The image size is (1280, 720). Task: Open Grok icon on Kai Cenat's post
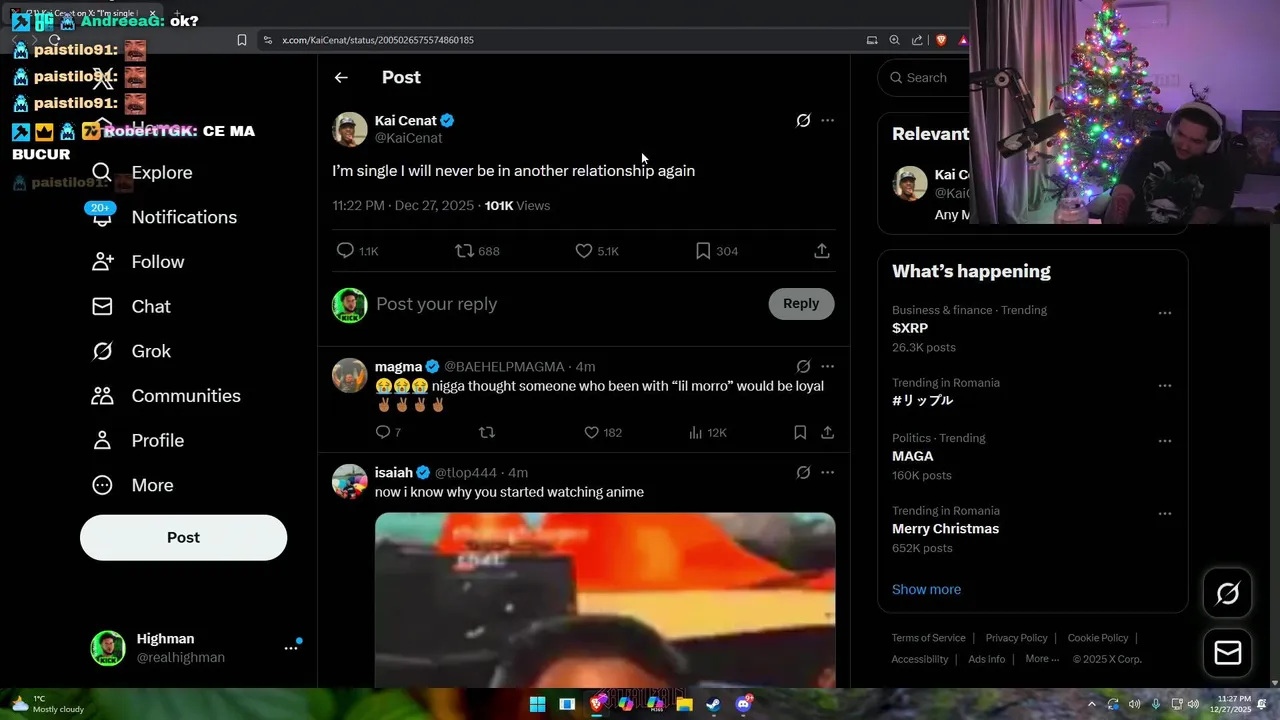[x=803, y=121]
